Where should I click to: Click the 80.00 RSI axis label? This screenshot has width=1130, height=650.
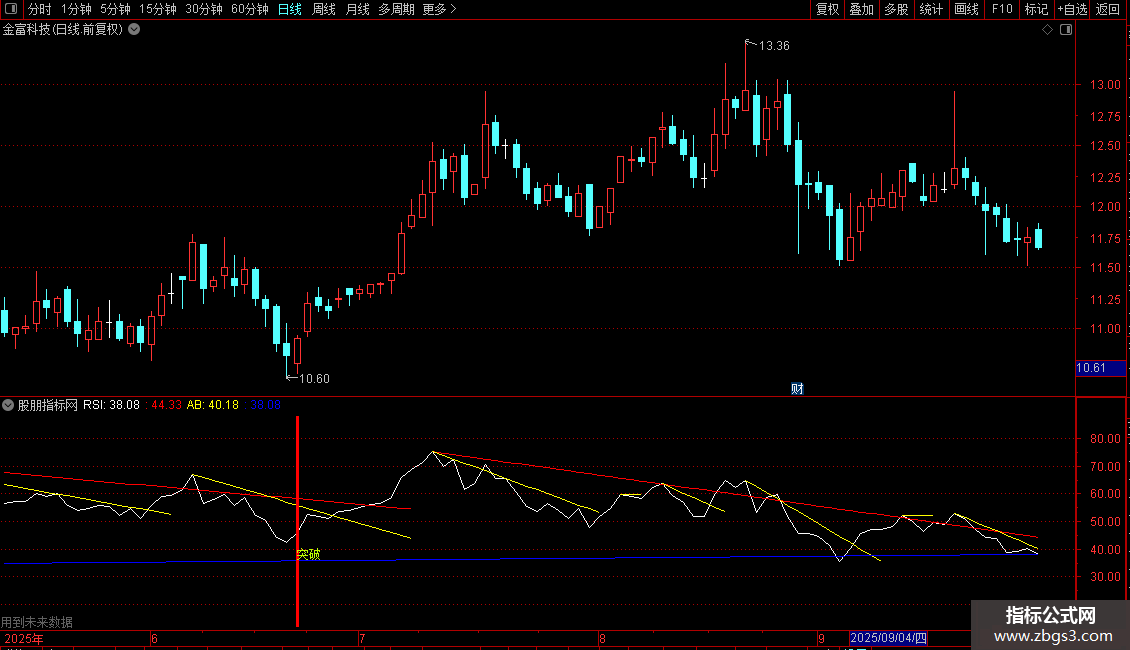click(1105, 438)
